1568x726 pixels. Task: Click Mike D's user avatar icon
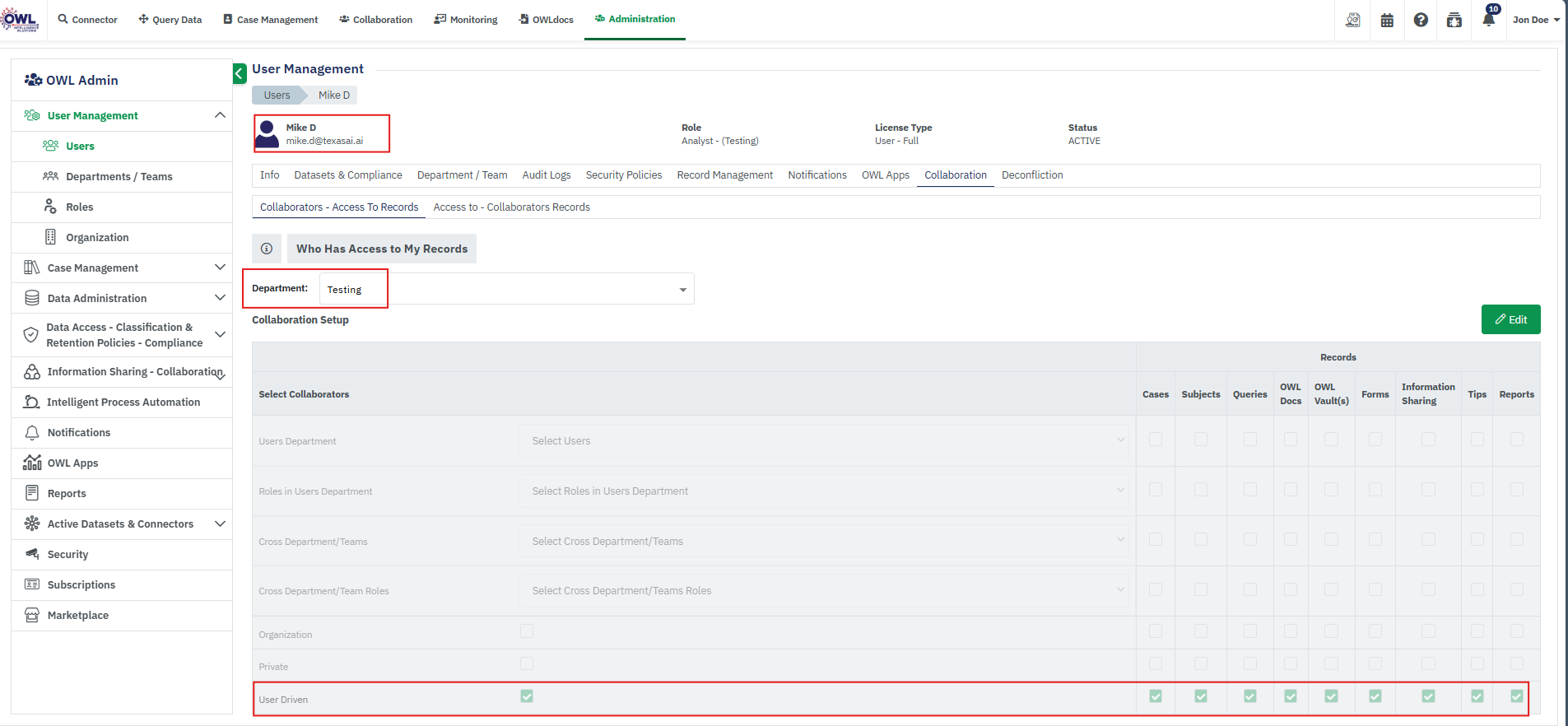(x=268, y=133)
